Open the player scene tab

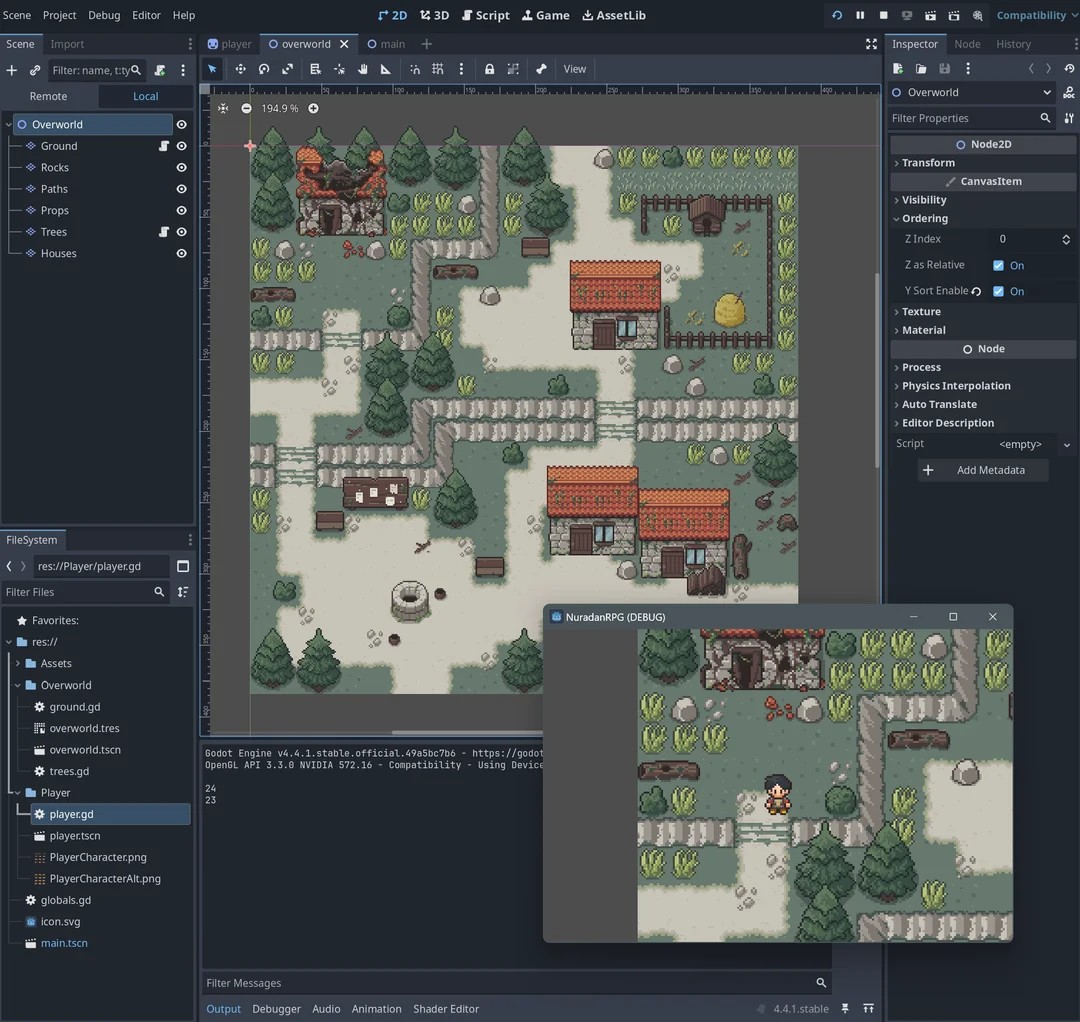230,44
